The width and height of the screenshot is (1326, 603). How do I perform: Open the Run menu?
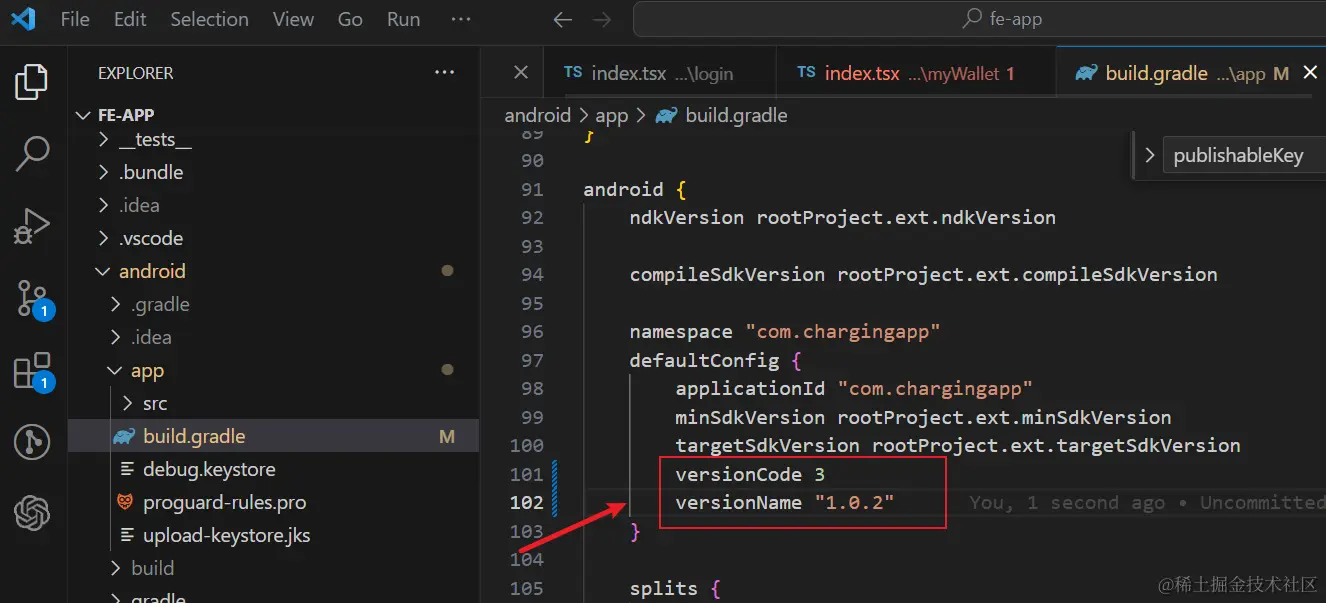pyautogui.click(x=403, y=19)
